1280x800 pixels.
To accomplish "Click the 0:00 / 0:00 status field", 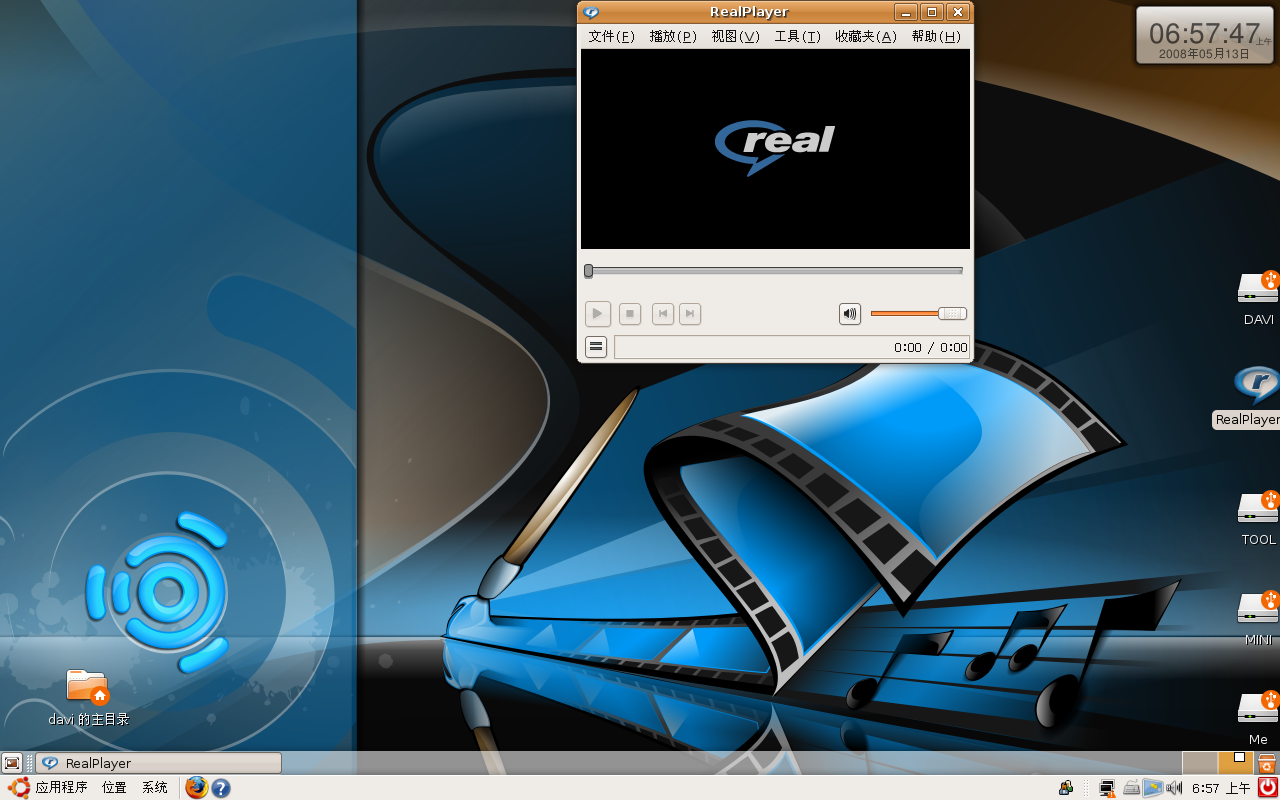I will (x=792, y=347).
